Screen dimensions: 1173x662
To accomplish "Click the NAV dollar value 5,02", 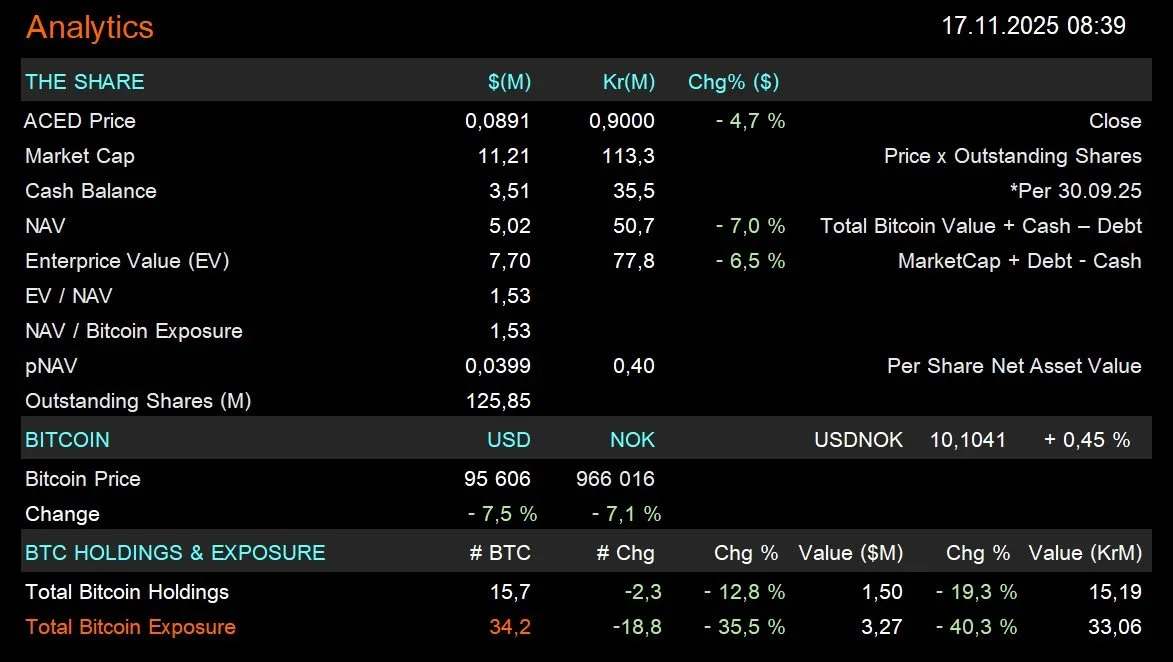I will 509,226.
